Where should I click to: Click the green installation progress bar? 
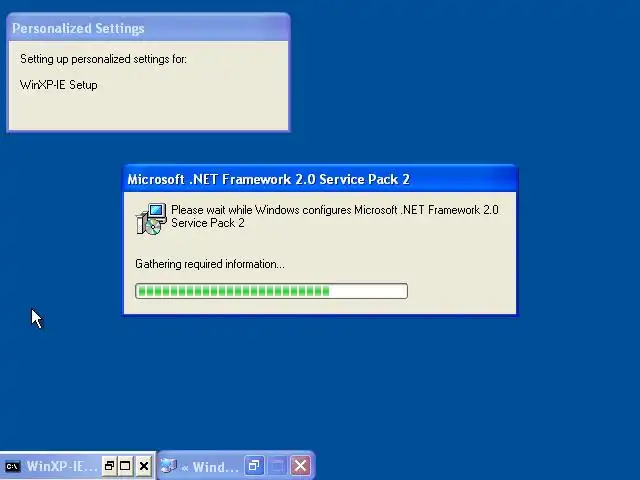271,291
